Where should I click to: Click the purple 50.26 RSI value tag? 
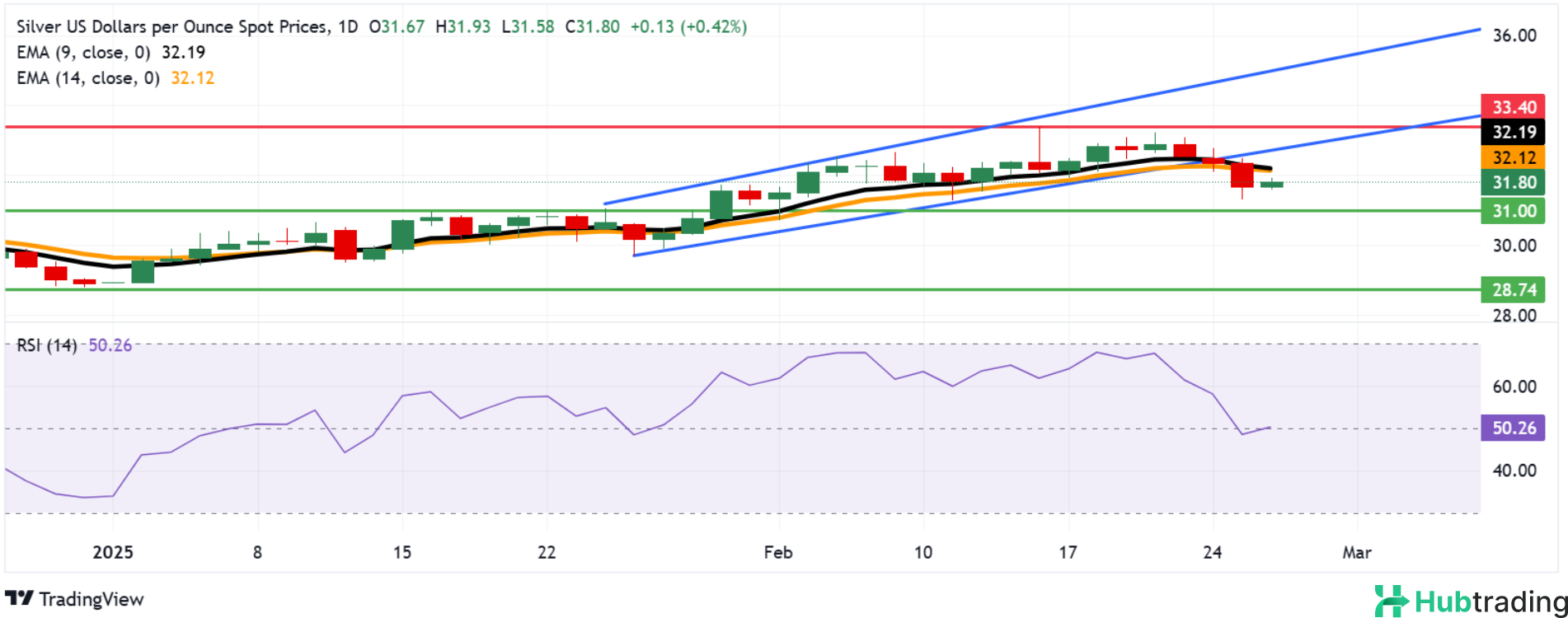1513,428
